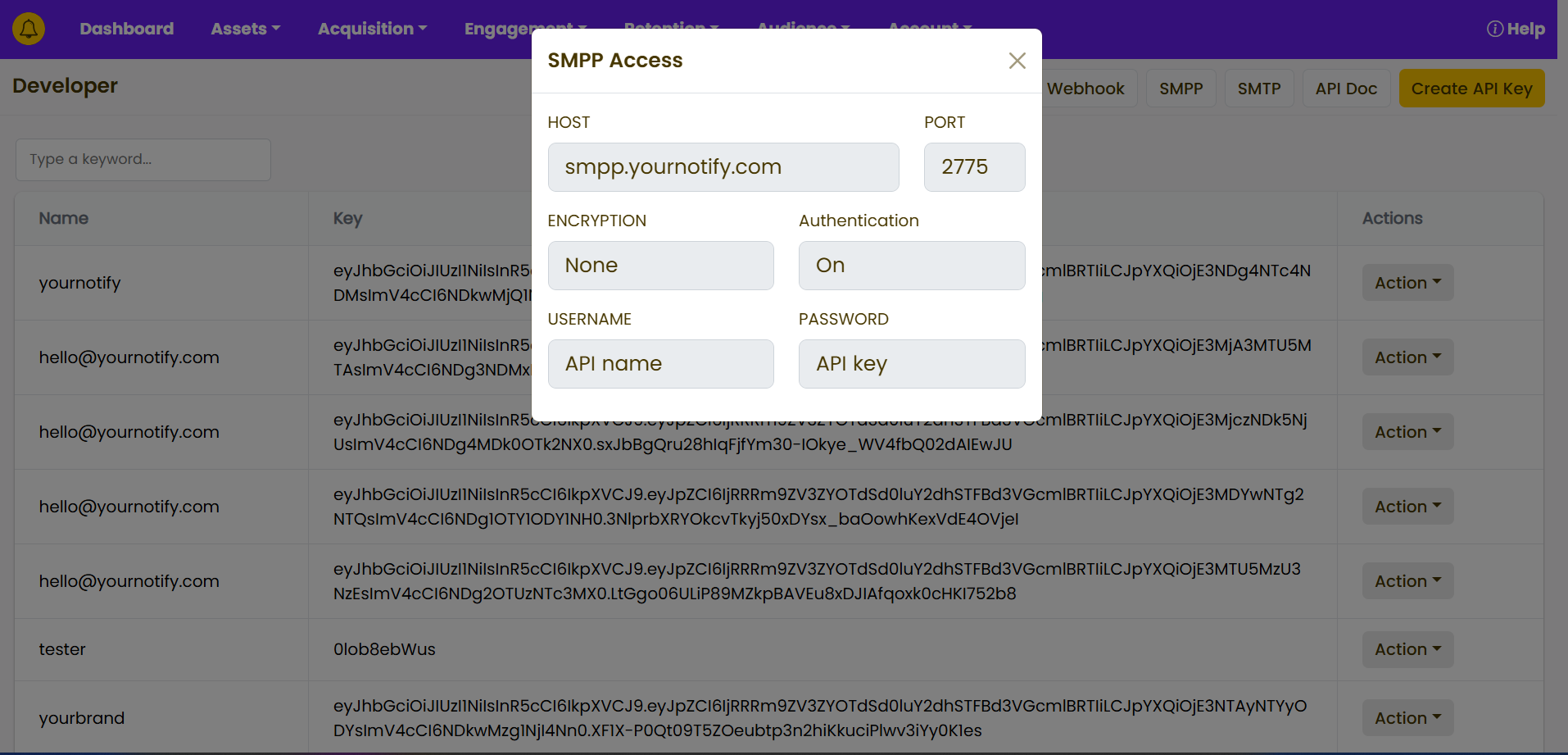Viewport: 1568px width, 755px height.
Task: Open the Webhook button
Action: click(1086, 89)
